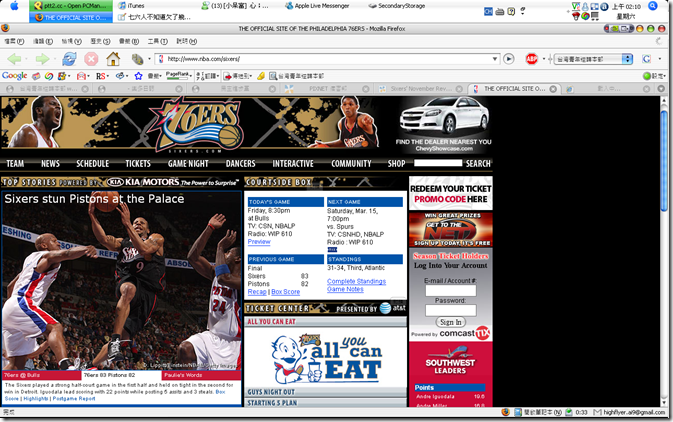The height and width of the screenshot is (422, 673).
Task: Click the E-mail / Account # input field
Action: tap(451, 291)
